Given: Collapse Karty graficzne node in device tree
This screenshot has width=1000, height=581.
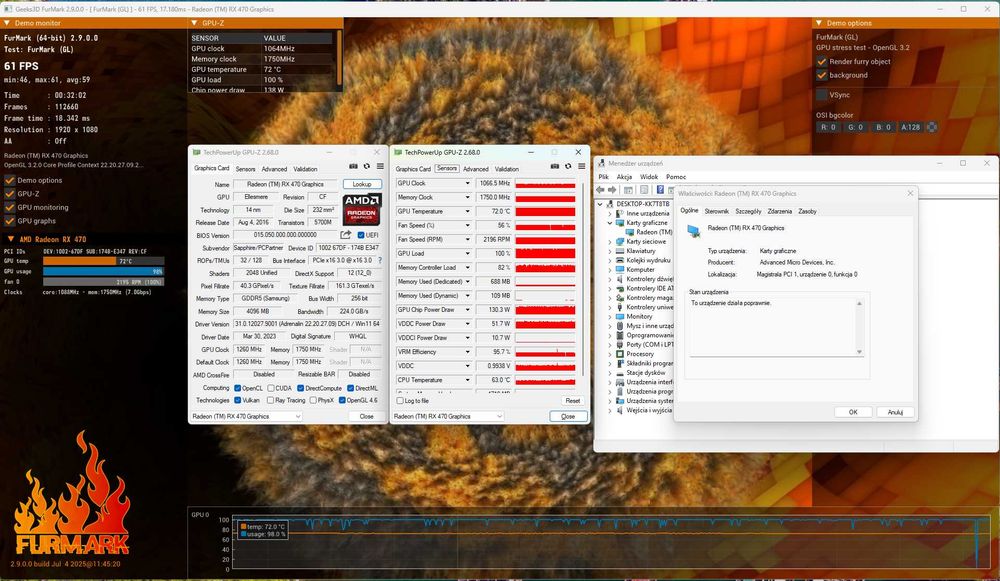Looking at the screenshot, I should 610,223.
